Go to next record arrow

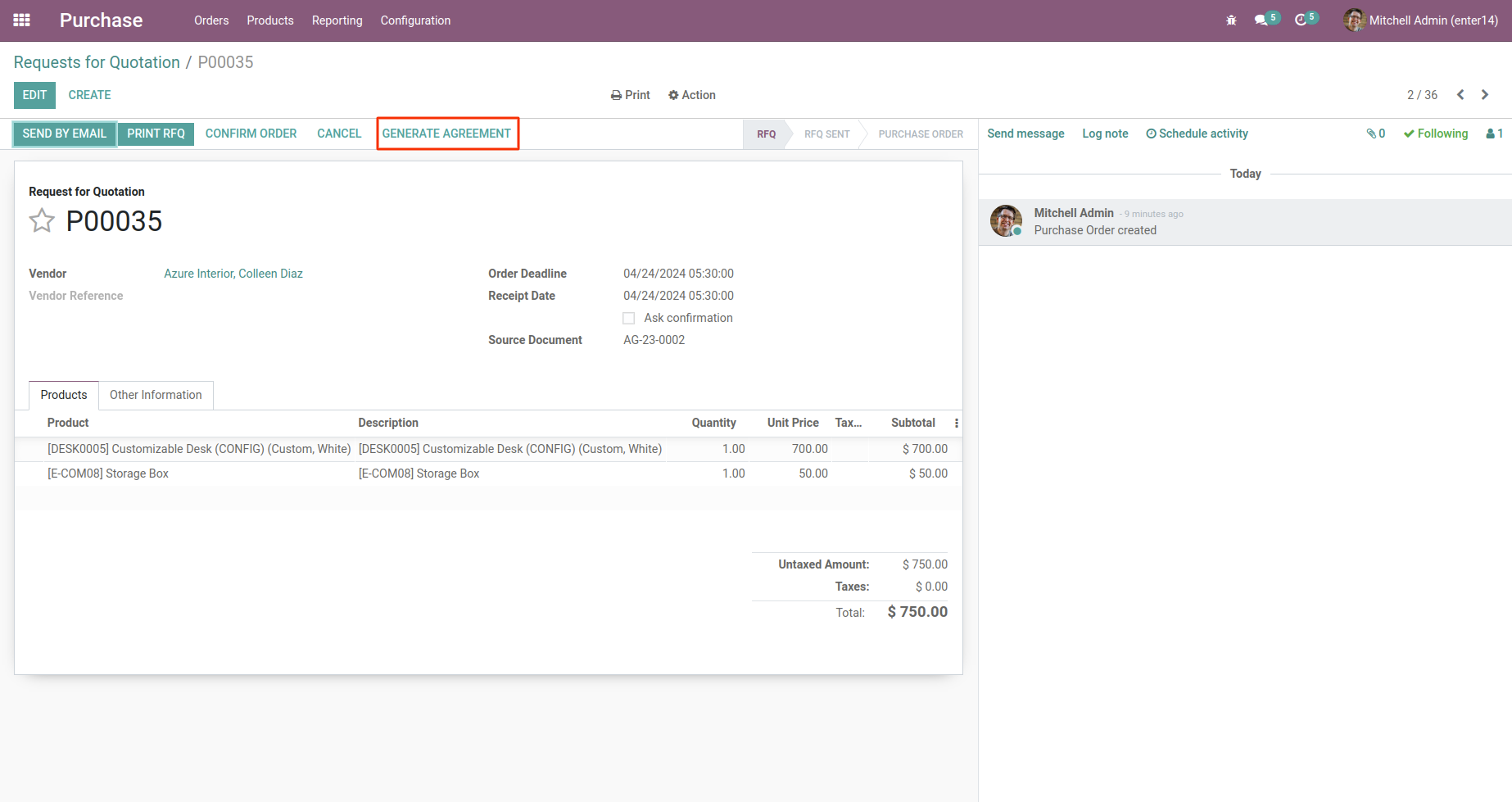coord(1485,95)
